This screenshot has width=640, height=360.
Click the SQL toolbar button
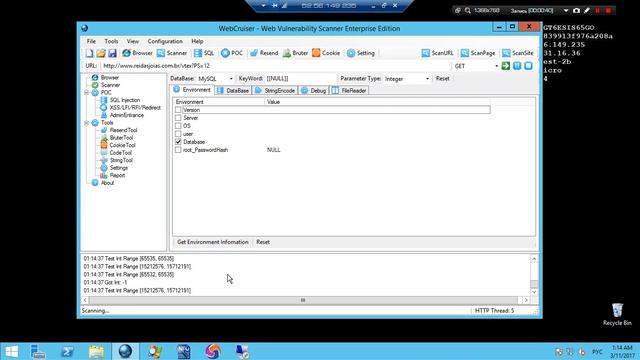(x=204, y=53)
